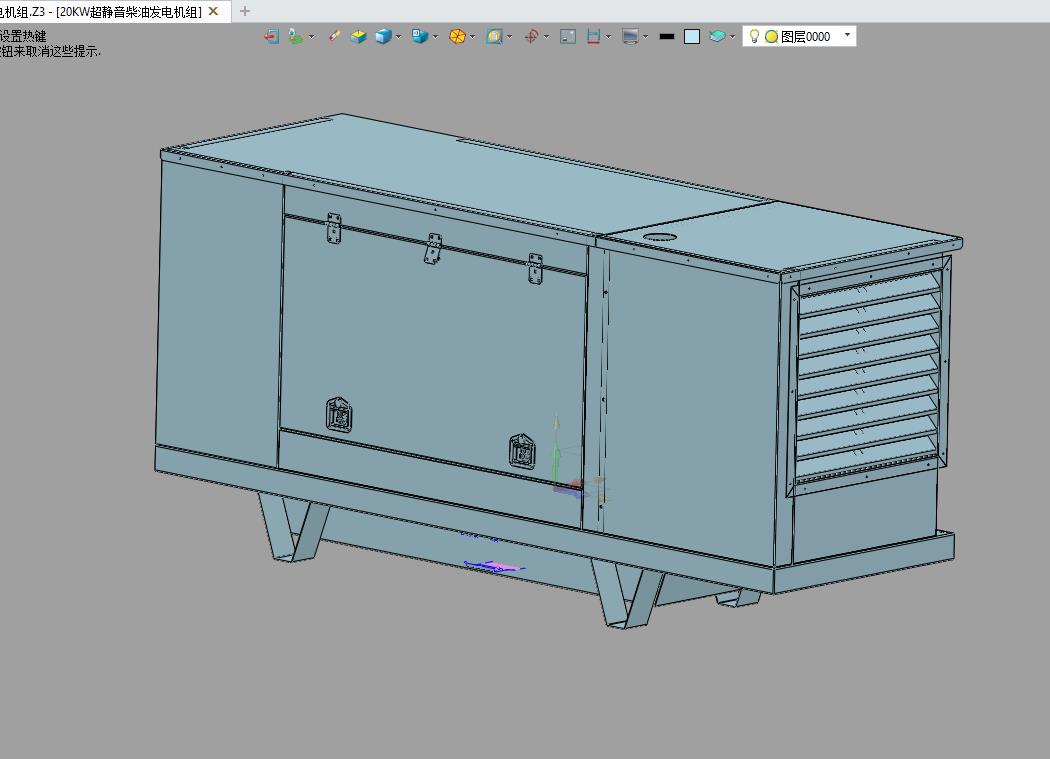Click the round exhaust hole on generator top

point(662,237)
